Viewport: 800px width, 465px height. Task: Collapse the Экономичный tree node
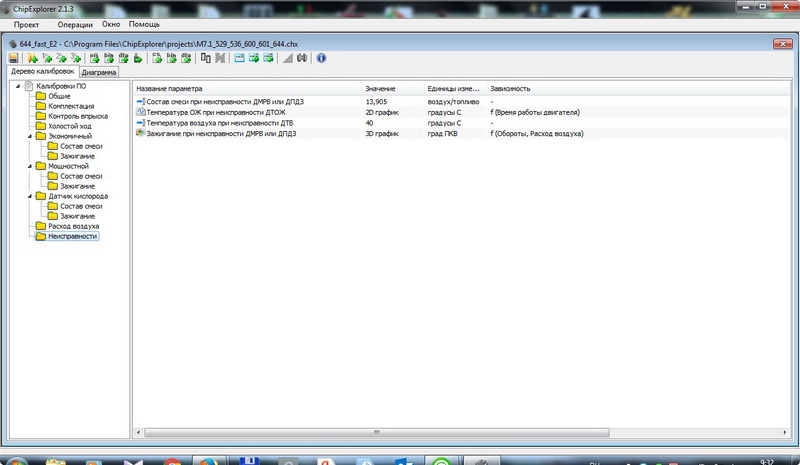click(x=29, y=136)
